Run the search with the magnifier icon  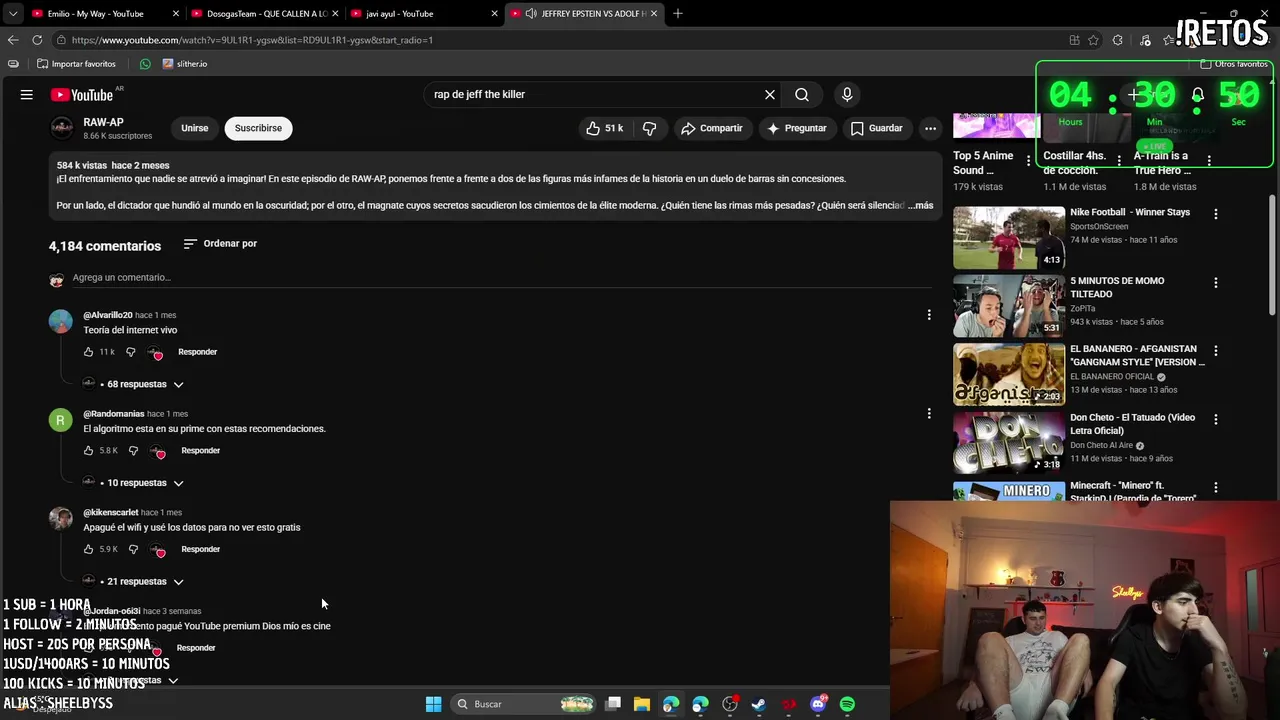pyautogui.click(x=802, y=95)
